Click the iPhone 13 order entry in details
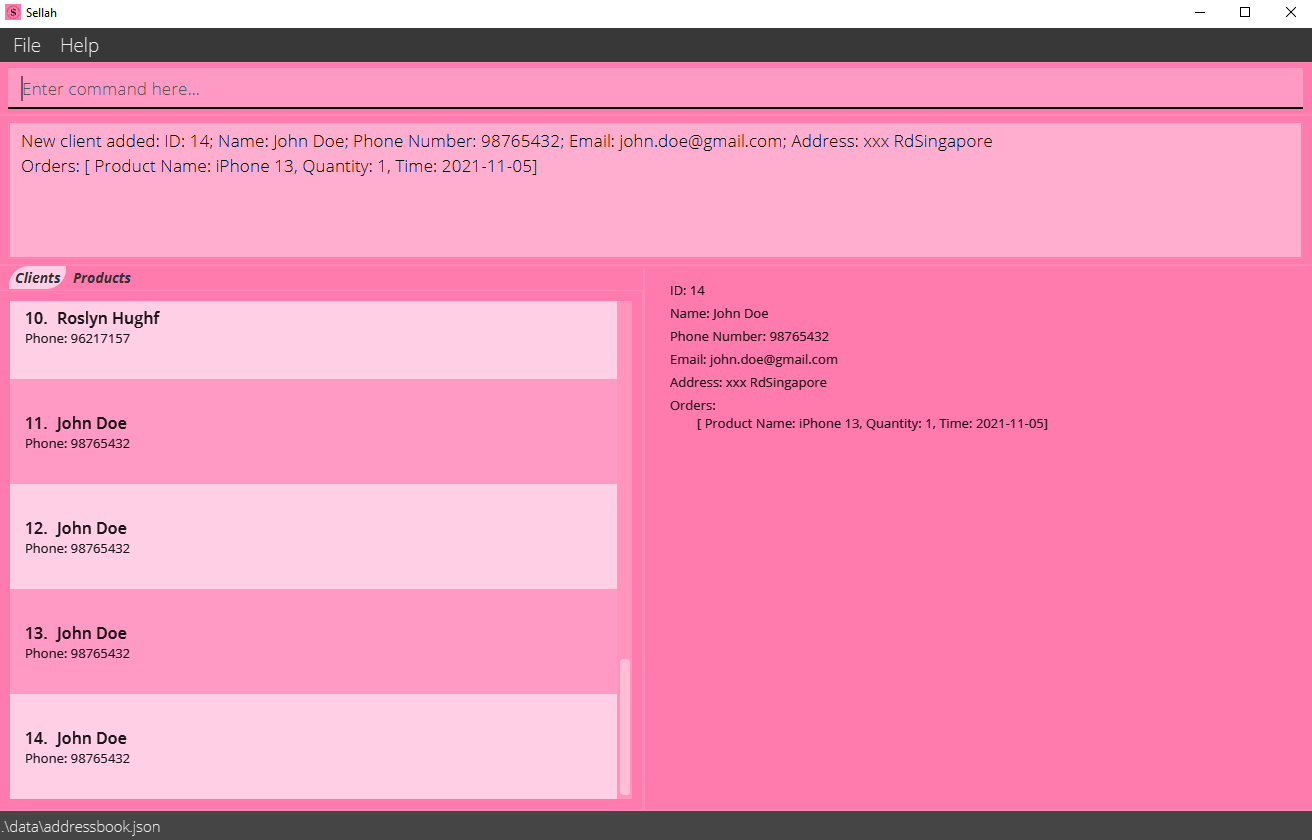Screen dimensions: 1312x840 [872, 424]
